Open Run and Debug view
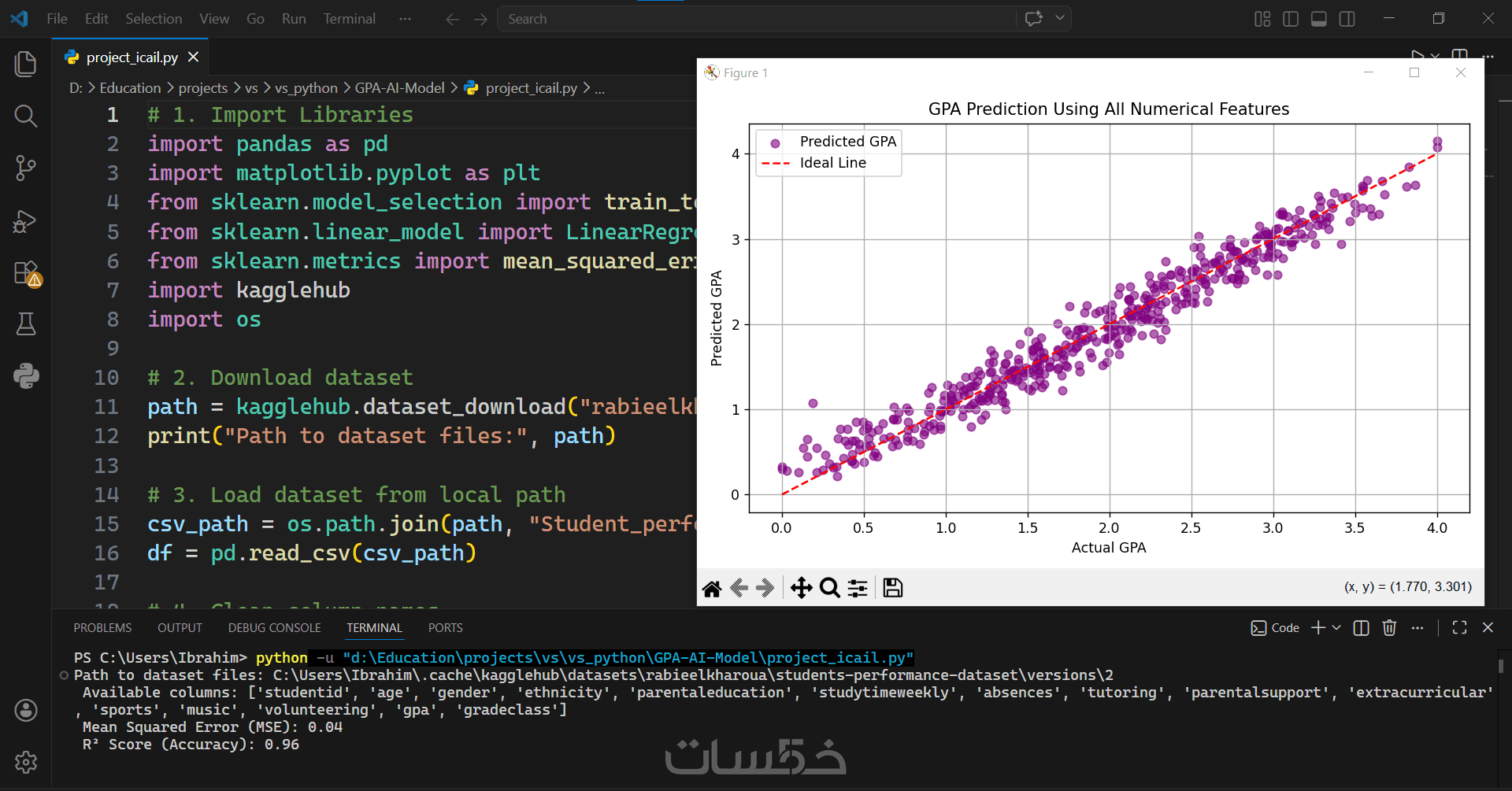This screenshot has height=791, width=1512. coord(26,221)
